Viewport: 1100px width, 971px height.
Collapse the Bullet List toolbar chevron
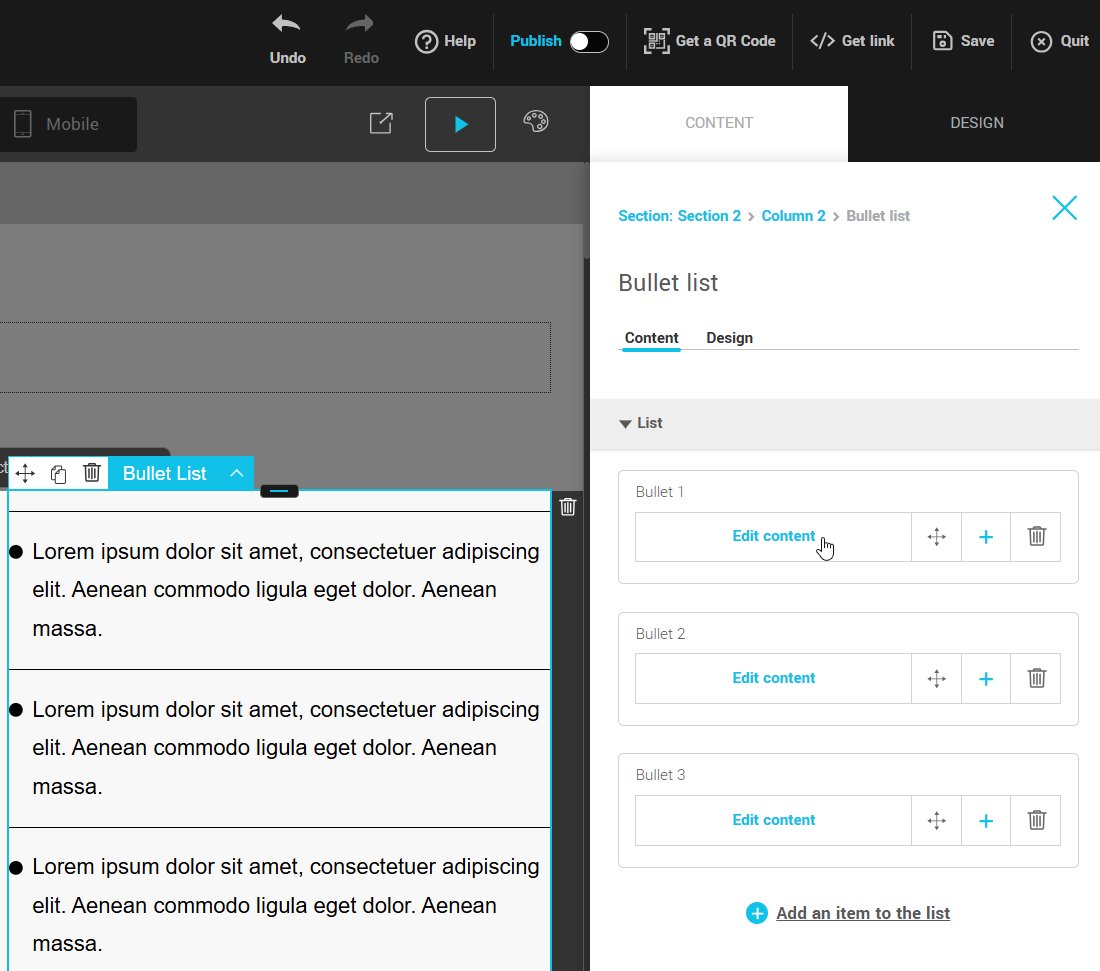coord(236,474)
